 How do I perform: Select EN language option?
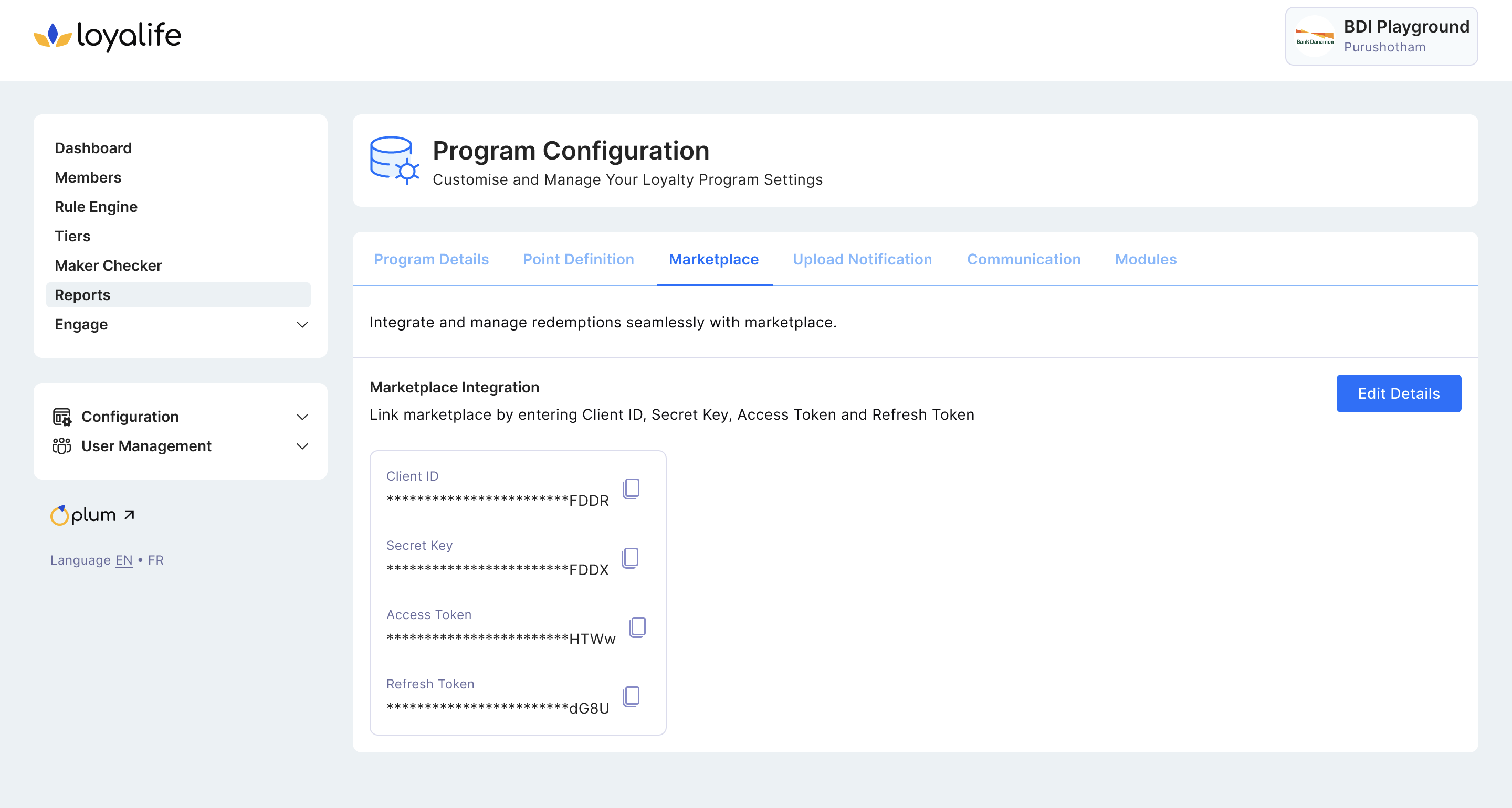coord(124,560)
